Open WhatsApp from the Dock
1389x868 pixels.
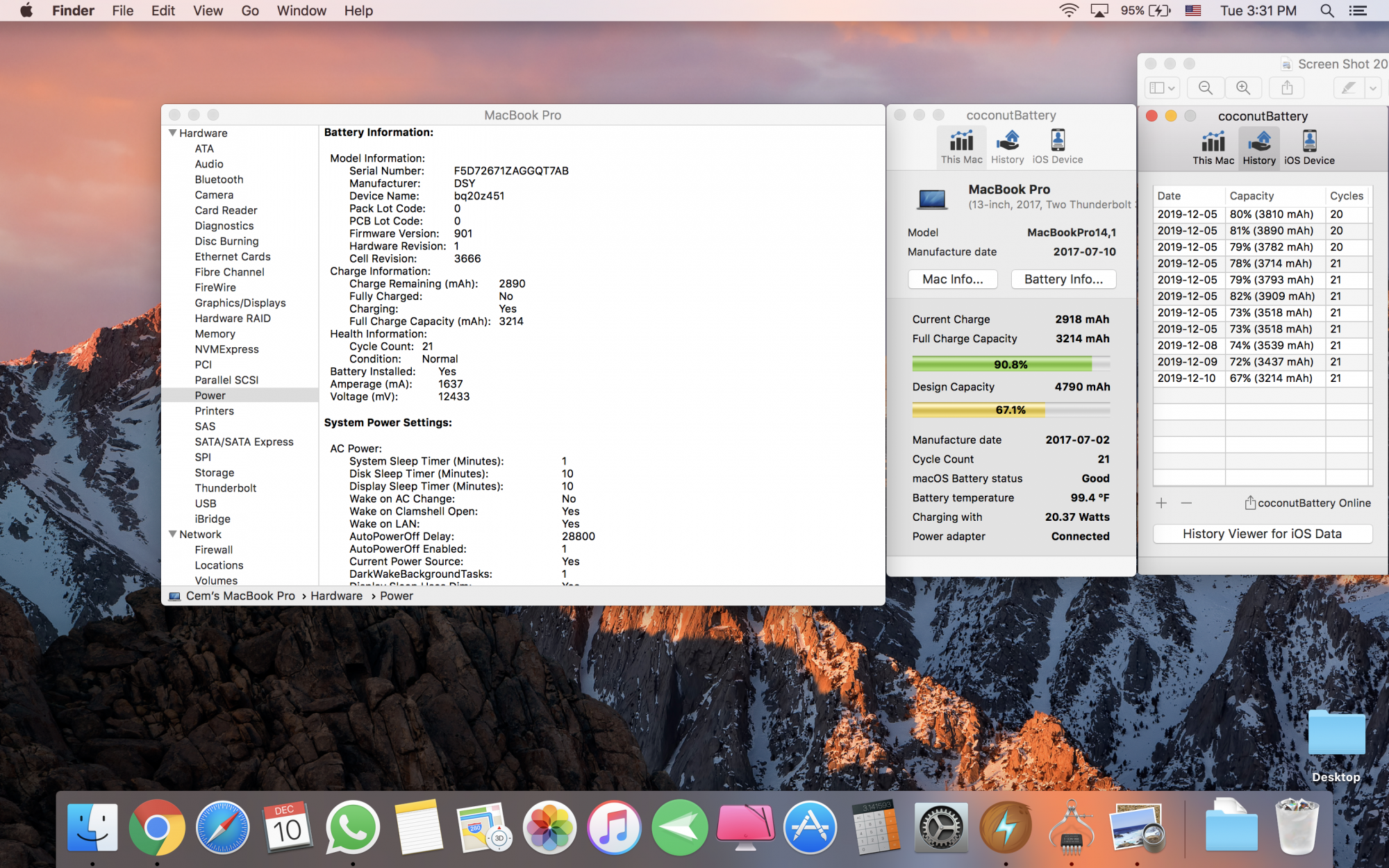pyautogui.click(x=352, y=827)
